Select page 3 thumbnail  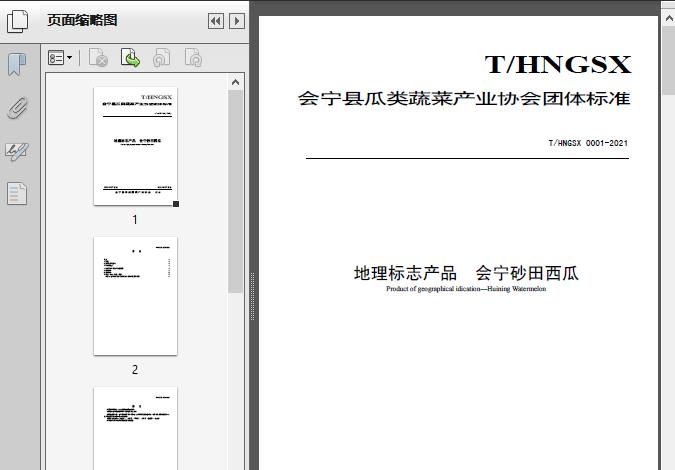(135, 428)
